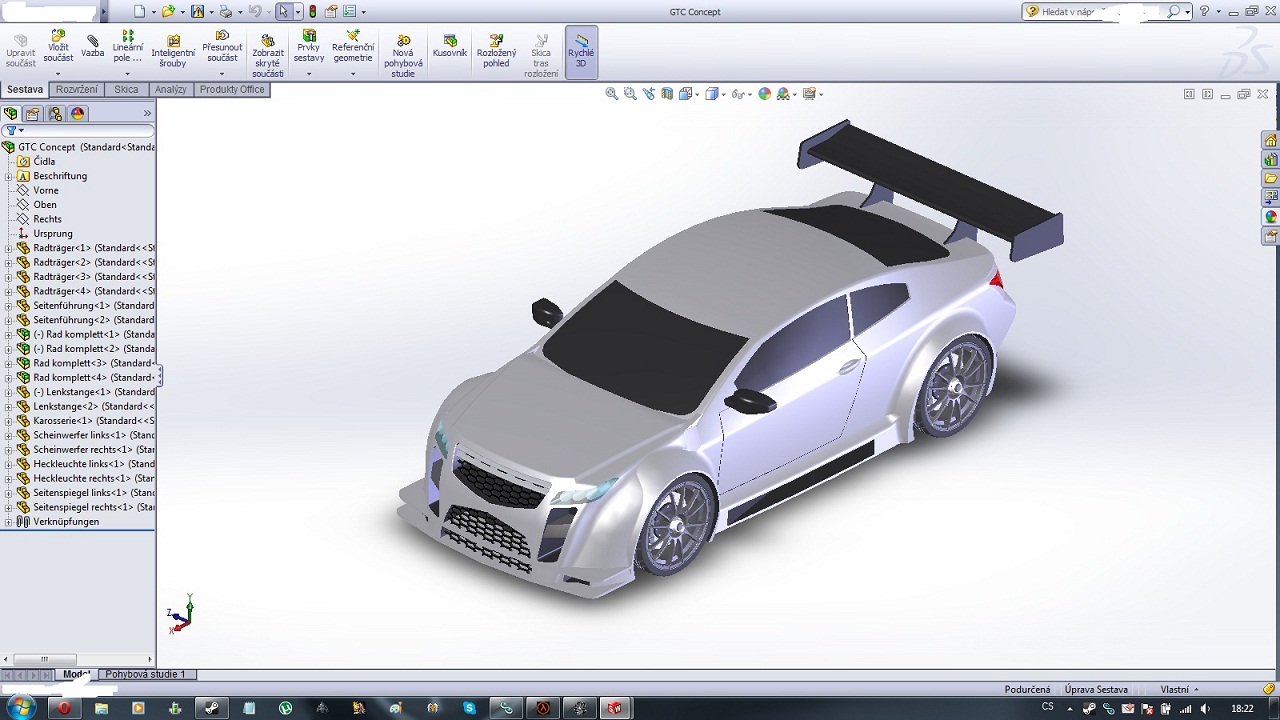Toggle hide/show items glasses icon
The height and width of the screenshot is (720, 1280).
(737, 94)
